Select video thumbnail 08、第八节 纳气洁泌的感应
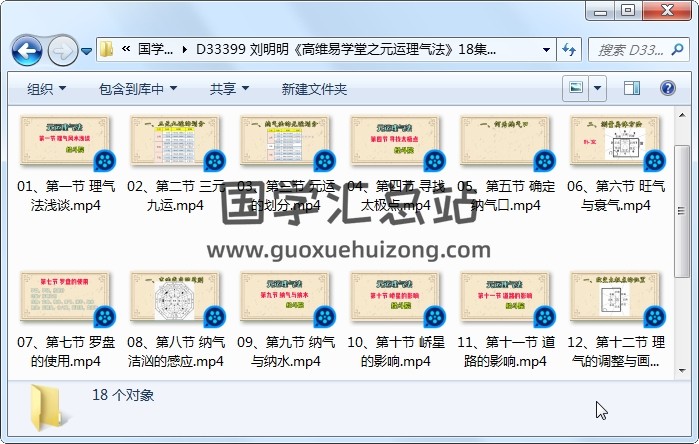The image size is (699, 444). pos(175,297)
